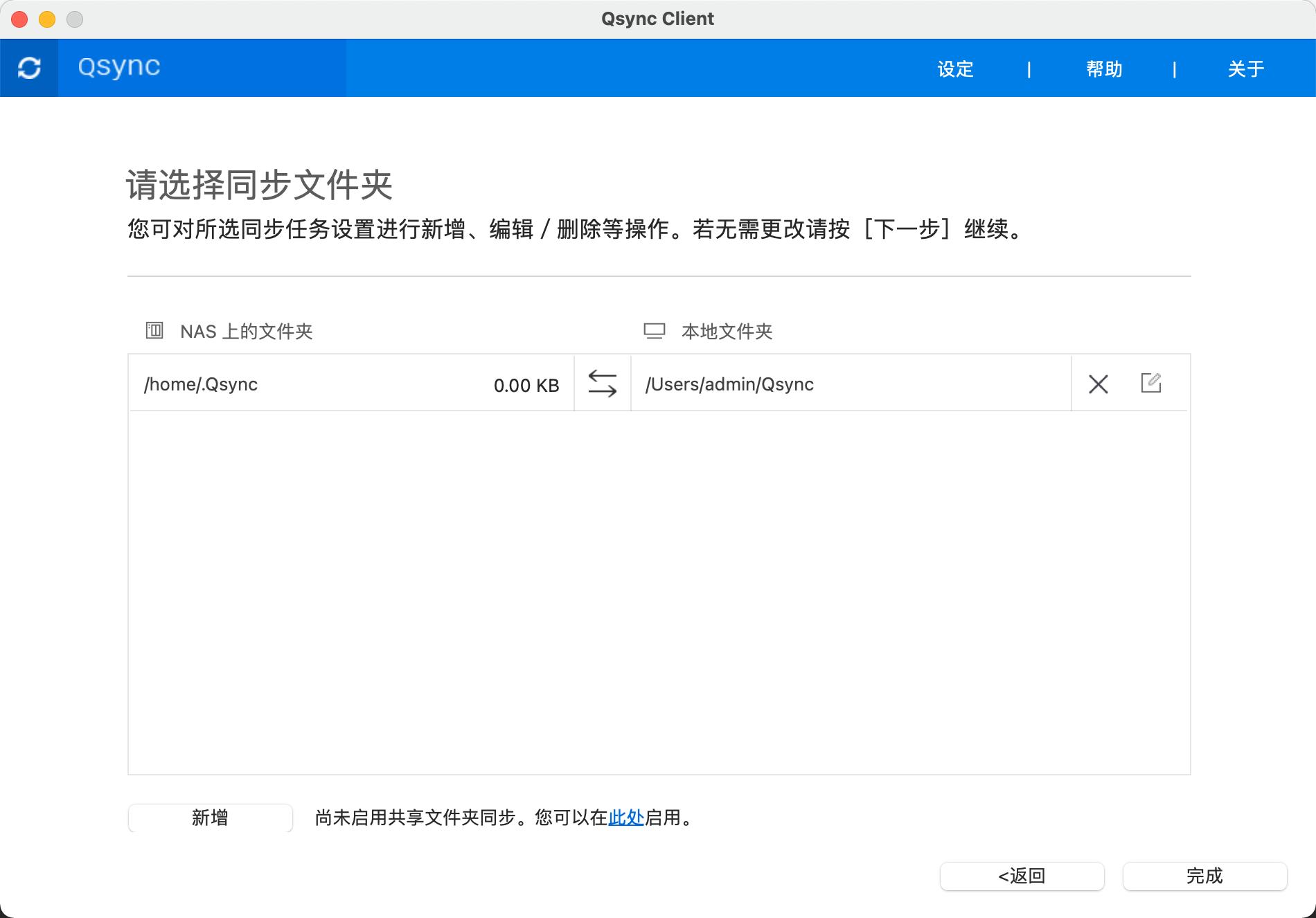The width and height of the screenshot is (1316, 918).
Task: Click the yellow minimize button
Action: (46, 19)
